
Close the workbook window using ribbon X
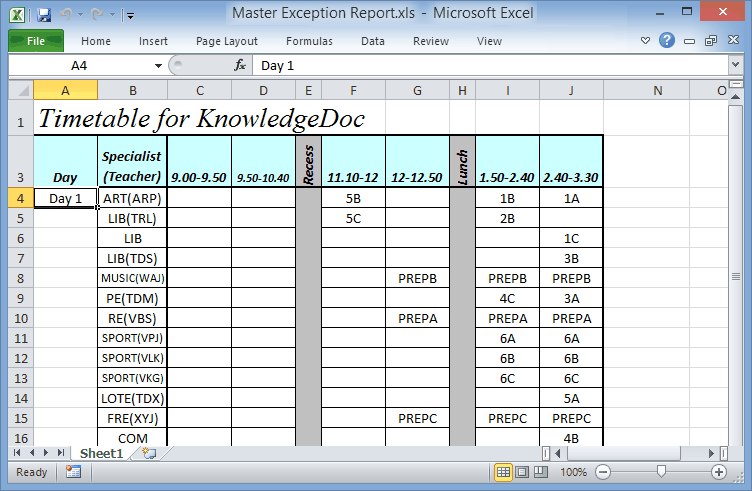point(733,40)
